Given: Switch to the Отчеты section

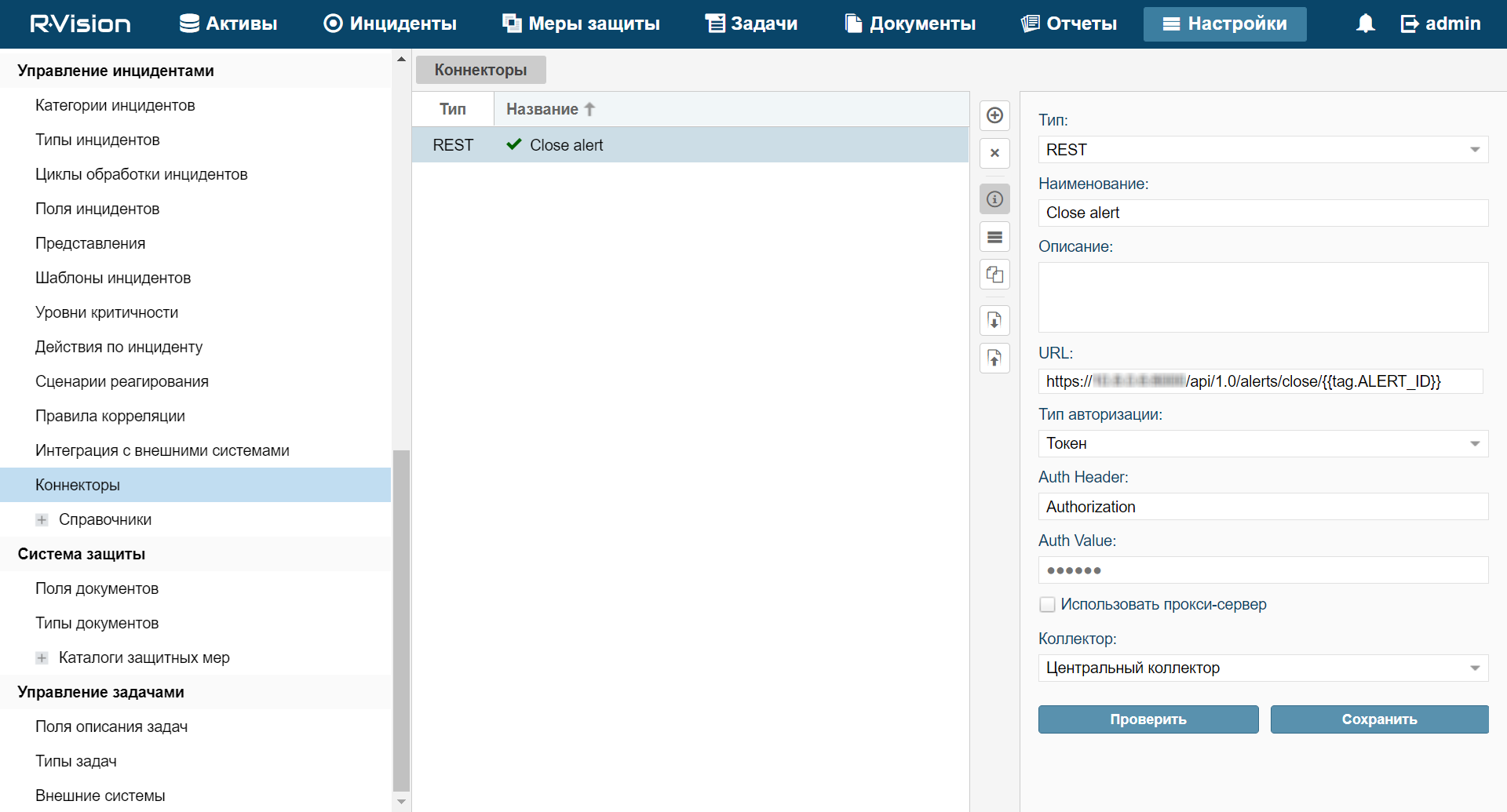Looking at the screenshot, I should pos(1069,24).
